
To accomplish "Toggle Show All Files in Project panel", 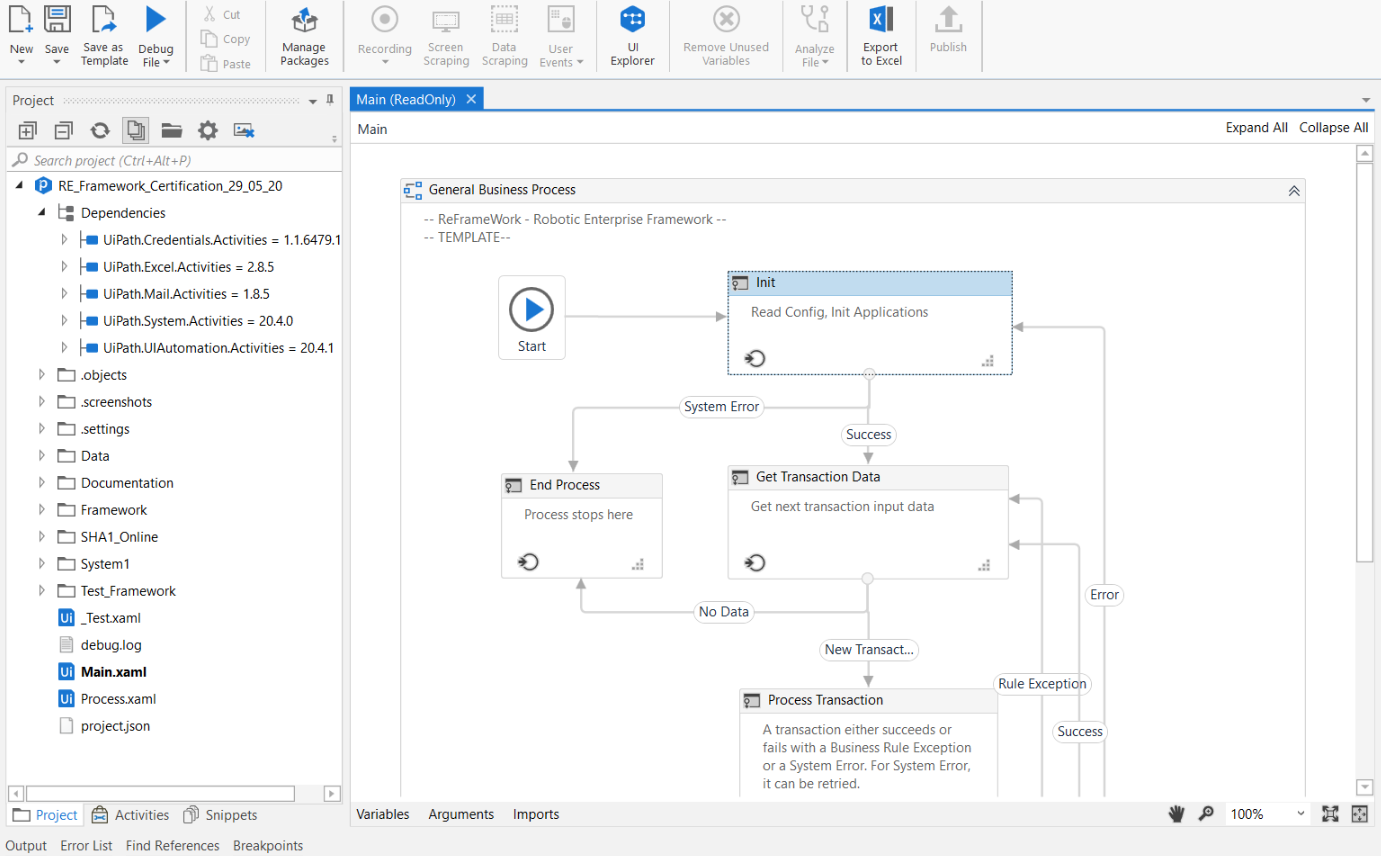I will coord(135,130).
